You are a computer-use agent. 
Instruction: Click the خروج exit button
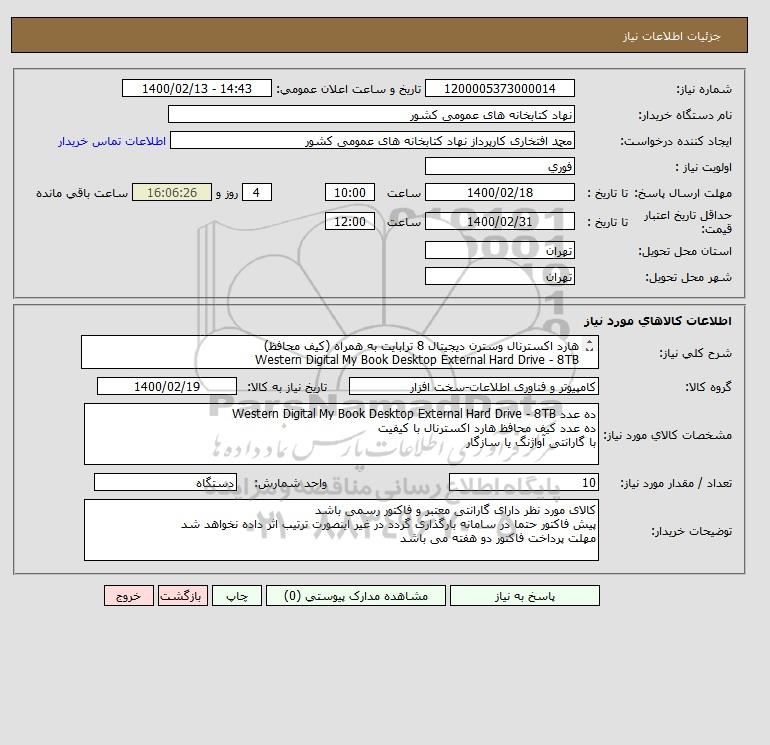[x=129, y=595]
